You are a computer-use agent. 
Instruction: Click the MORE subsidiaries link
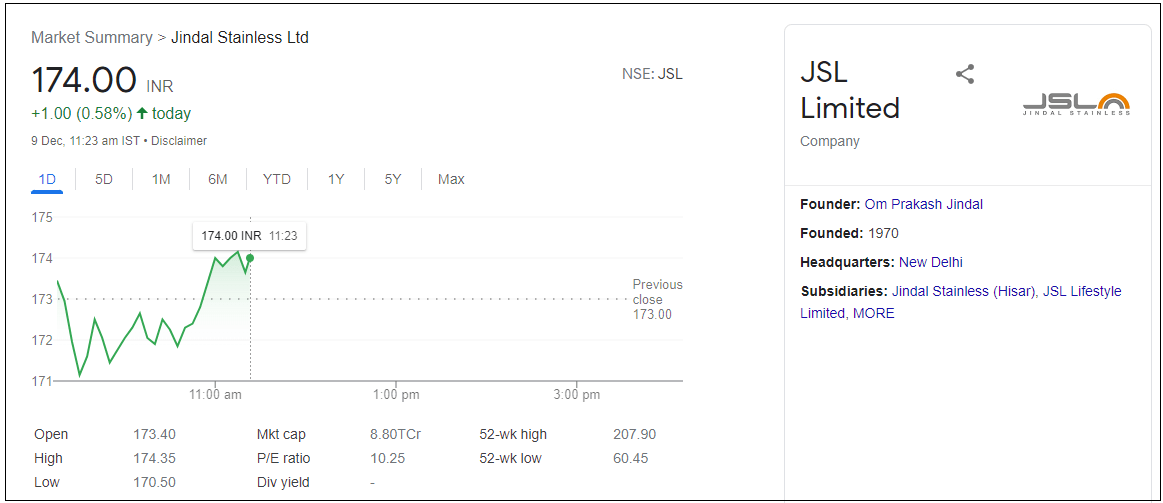click(x=874, y=313)
